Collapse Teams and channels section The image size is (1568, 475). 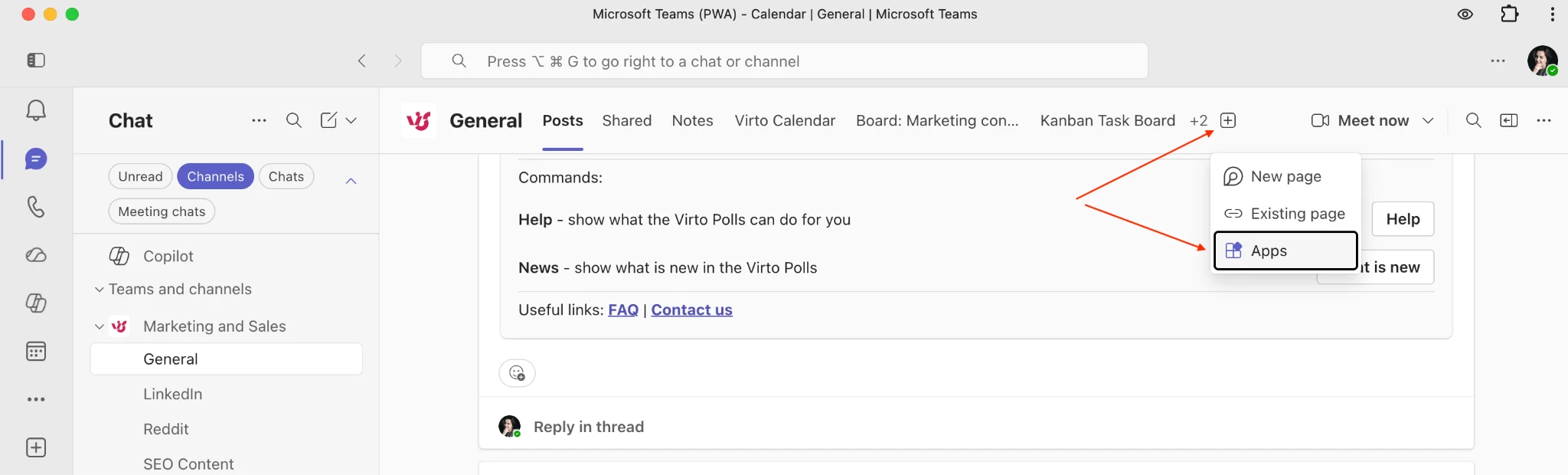click(99, 289)
